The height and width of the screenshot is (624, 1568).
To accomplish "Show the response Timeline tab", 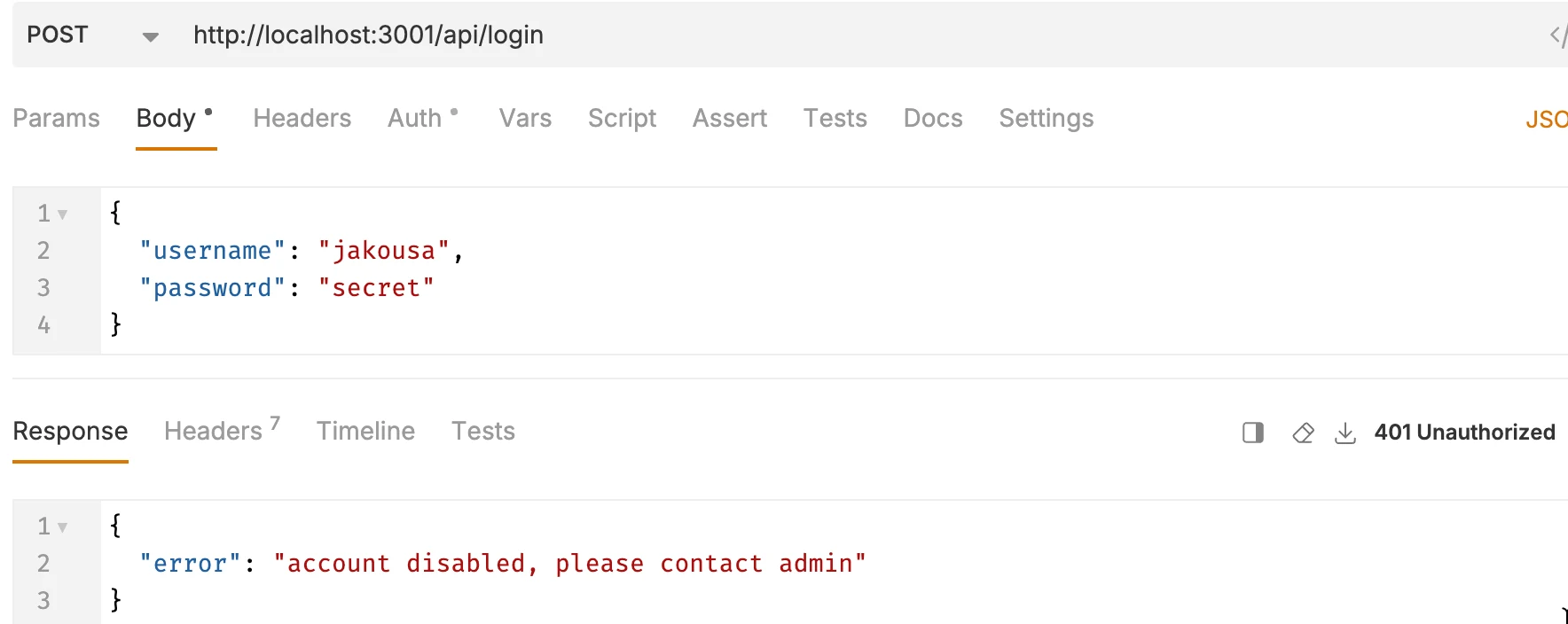I will [365, 431].
